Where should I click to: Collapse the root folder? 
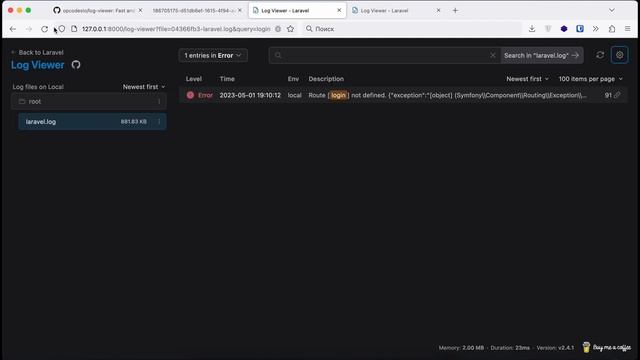89,102
